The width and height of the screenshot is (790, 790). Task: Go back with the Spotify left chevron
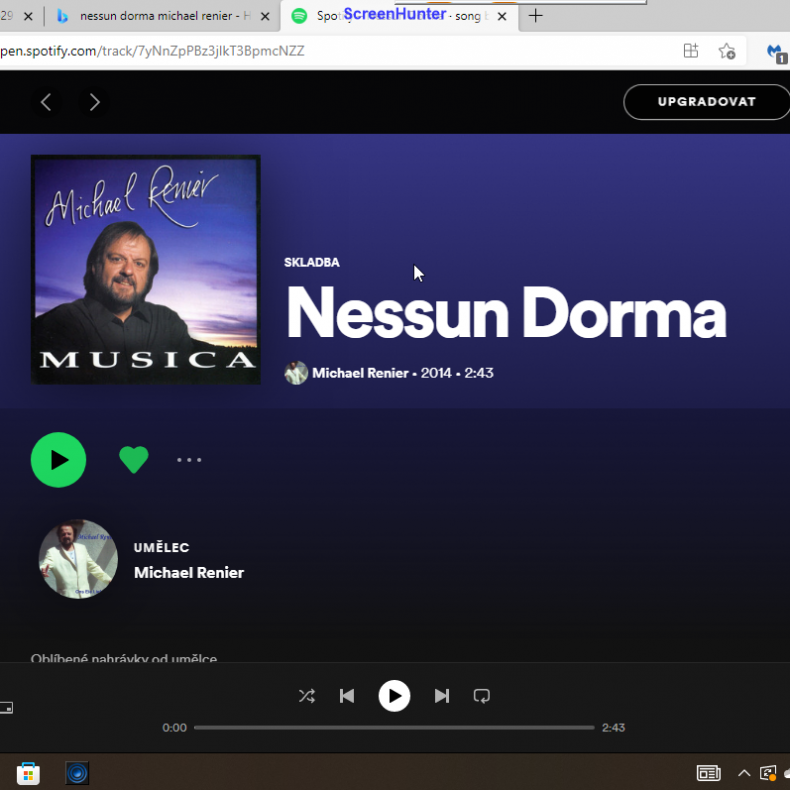tap(46, 102)
